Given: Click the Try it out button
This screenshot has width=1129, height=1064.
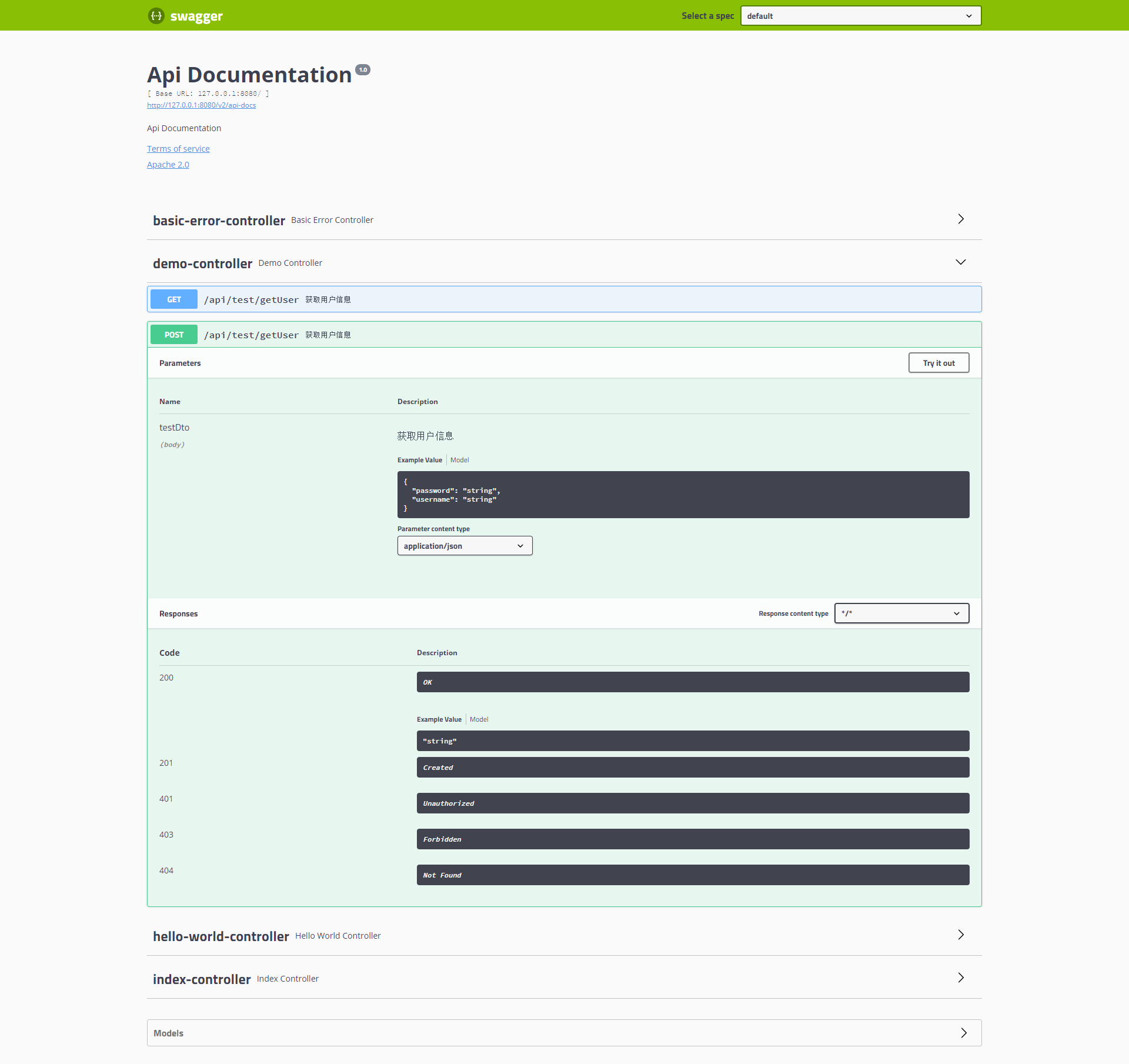Looking at the screenshot, I should [938, 363].
